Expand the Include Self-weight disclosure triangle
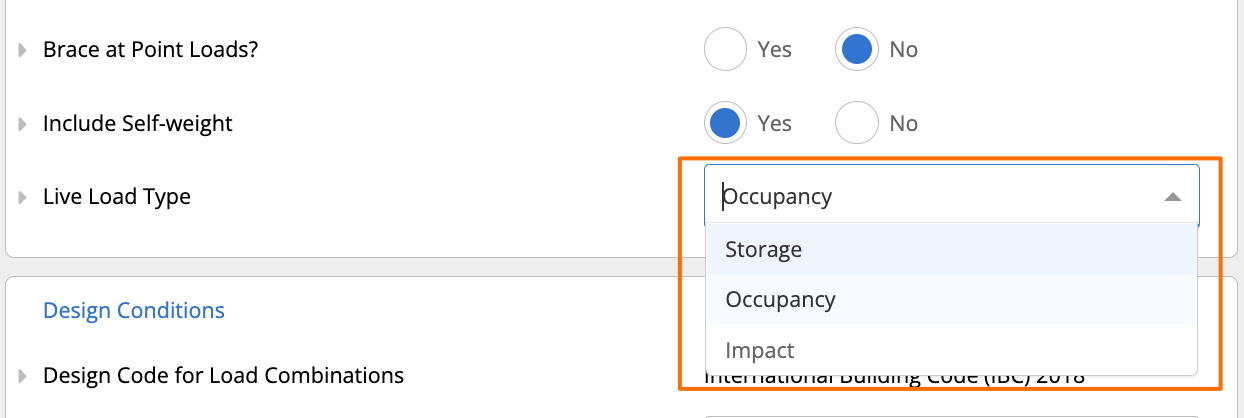1244x418 pixels. click(x=22, y=124)
